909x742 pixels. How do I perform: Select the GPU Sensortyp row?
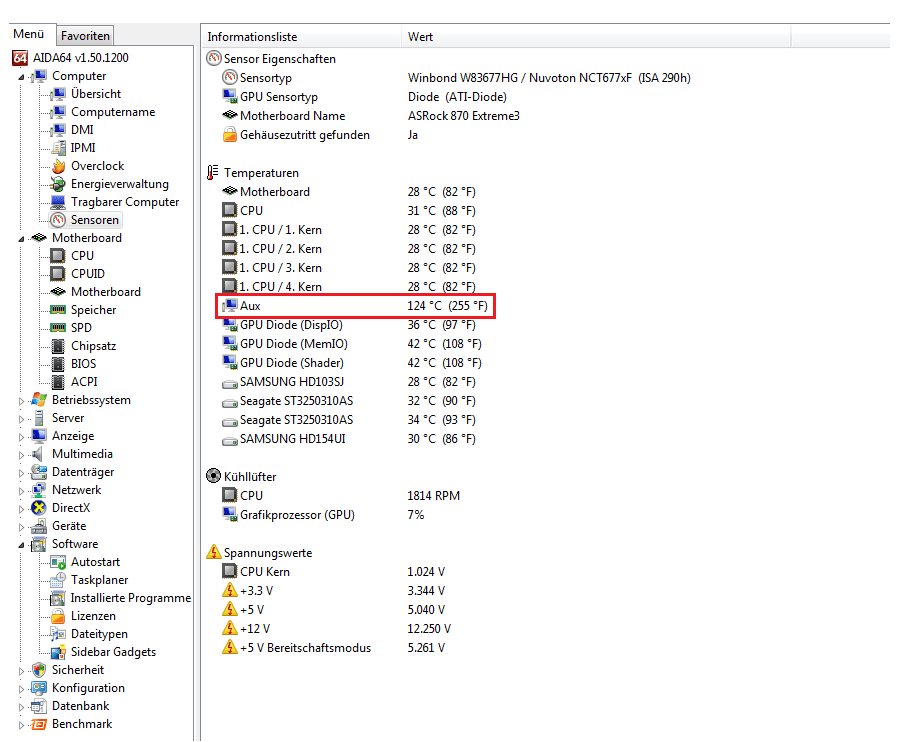[365, 97]
